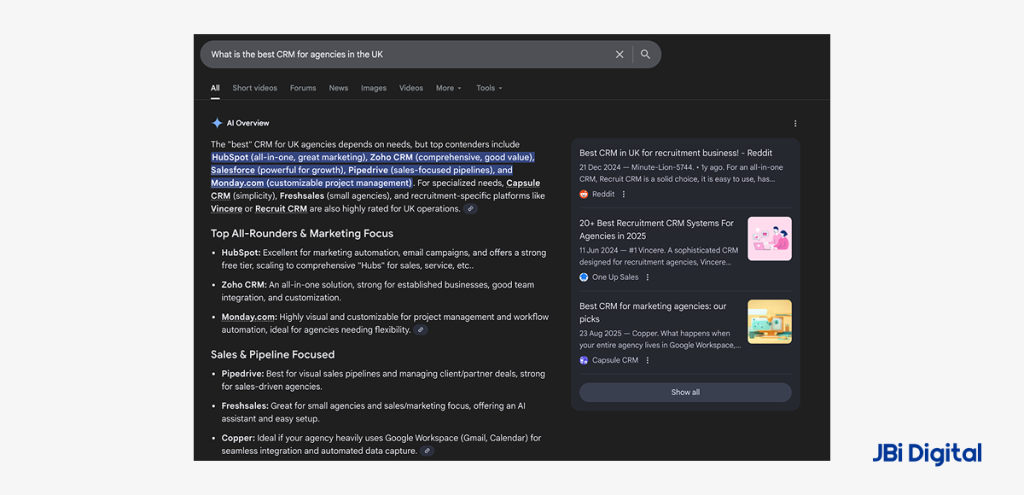Clear the search query with the X icon
Screen dimensions: 1024x495
click(619, 55)
